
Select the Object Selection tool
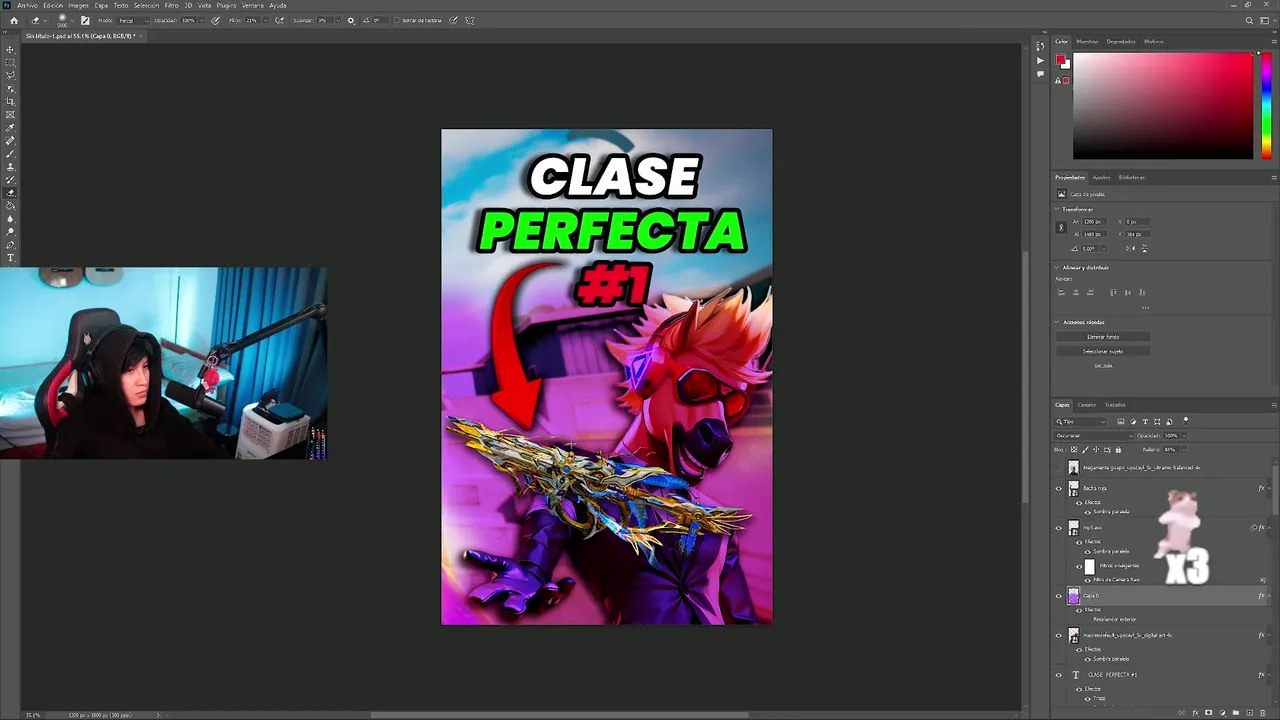coord(11,88)
